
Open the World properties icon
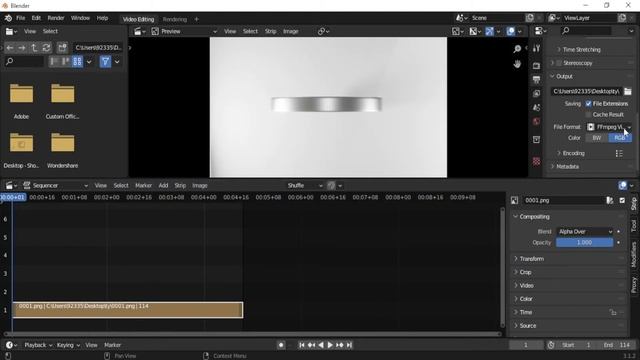(536, 121)
